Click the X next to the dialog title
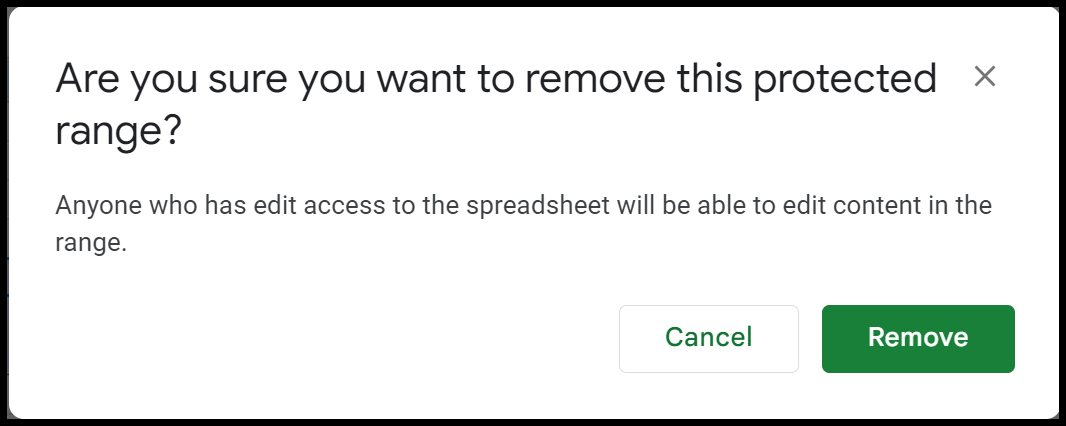Image resolution: width=1066 pixels, height=426 pixels. click(984, 77)
